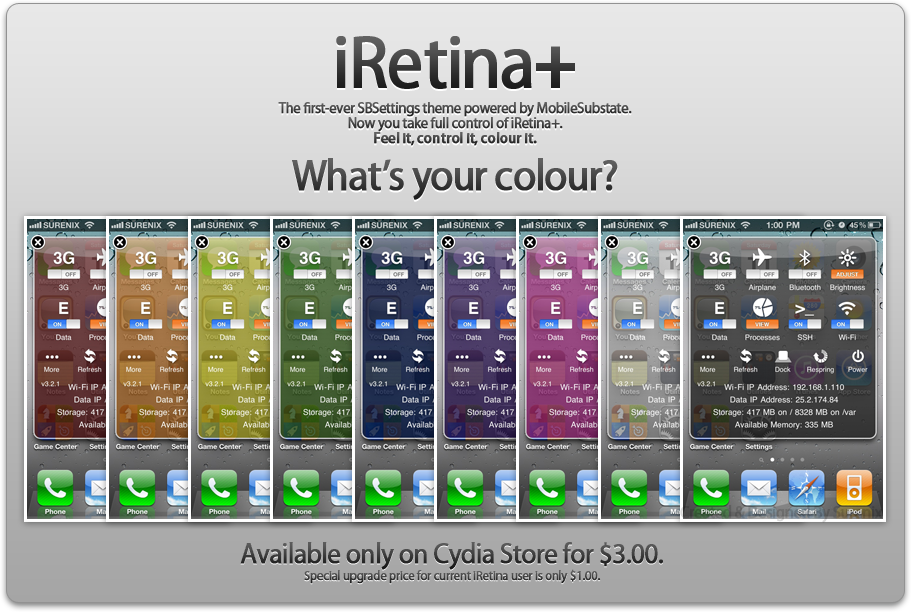911x612 pixels.
Task: Close the gray translucent theme panel
Action: click(612, 242)
